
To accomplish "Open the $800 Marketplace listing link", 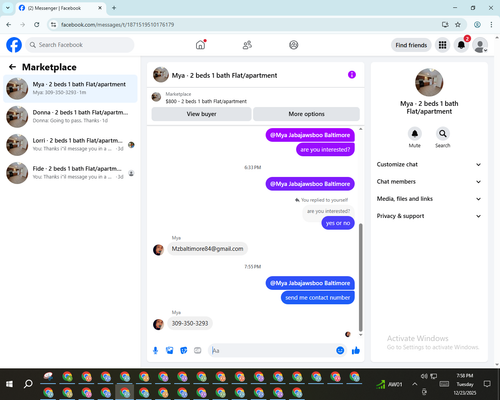I will click(206, 101).
